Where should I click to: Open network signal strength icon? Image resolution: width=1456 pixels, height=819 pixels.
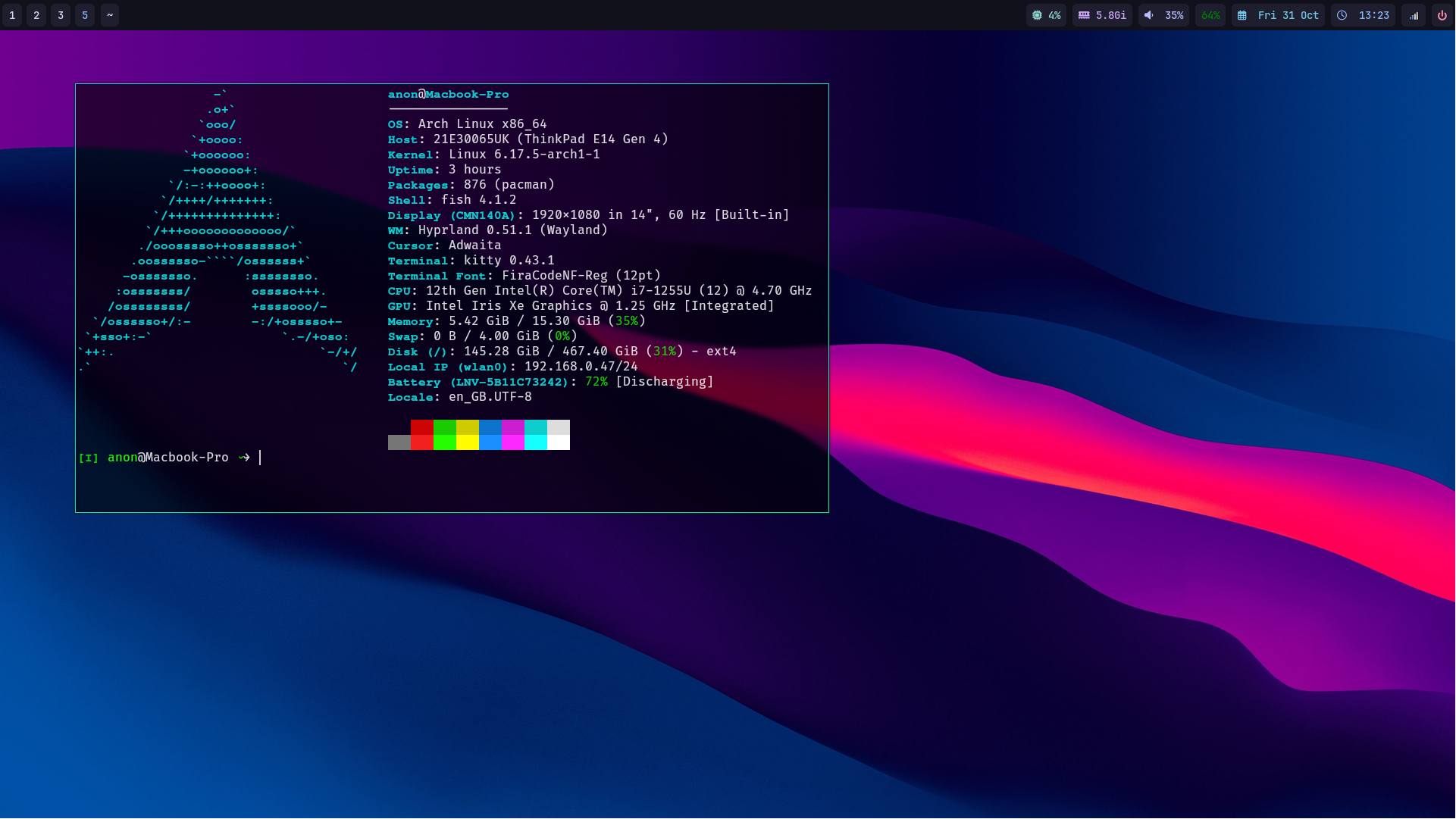(1414, 15)
